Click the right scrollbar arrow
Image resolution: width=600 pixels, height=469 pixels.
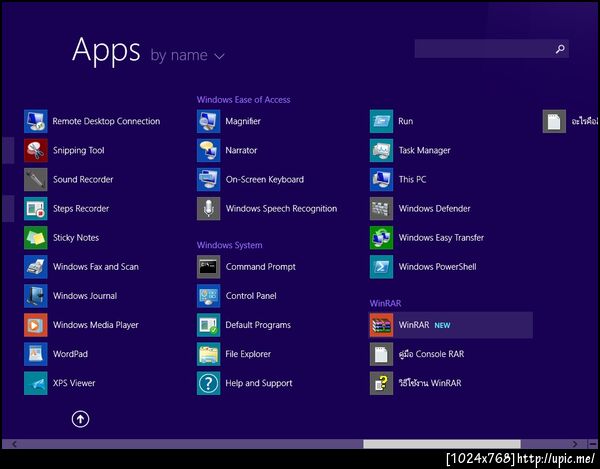point(575,444)
